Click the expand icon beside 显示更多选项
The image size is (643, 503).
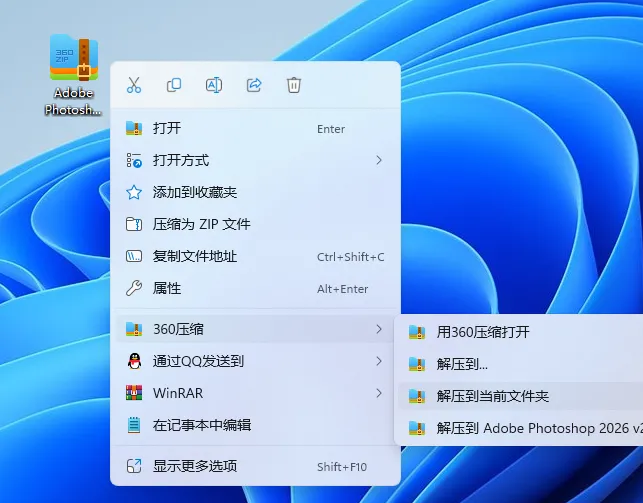(134, 466)
